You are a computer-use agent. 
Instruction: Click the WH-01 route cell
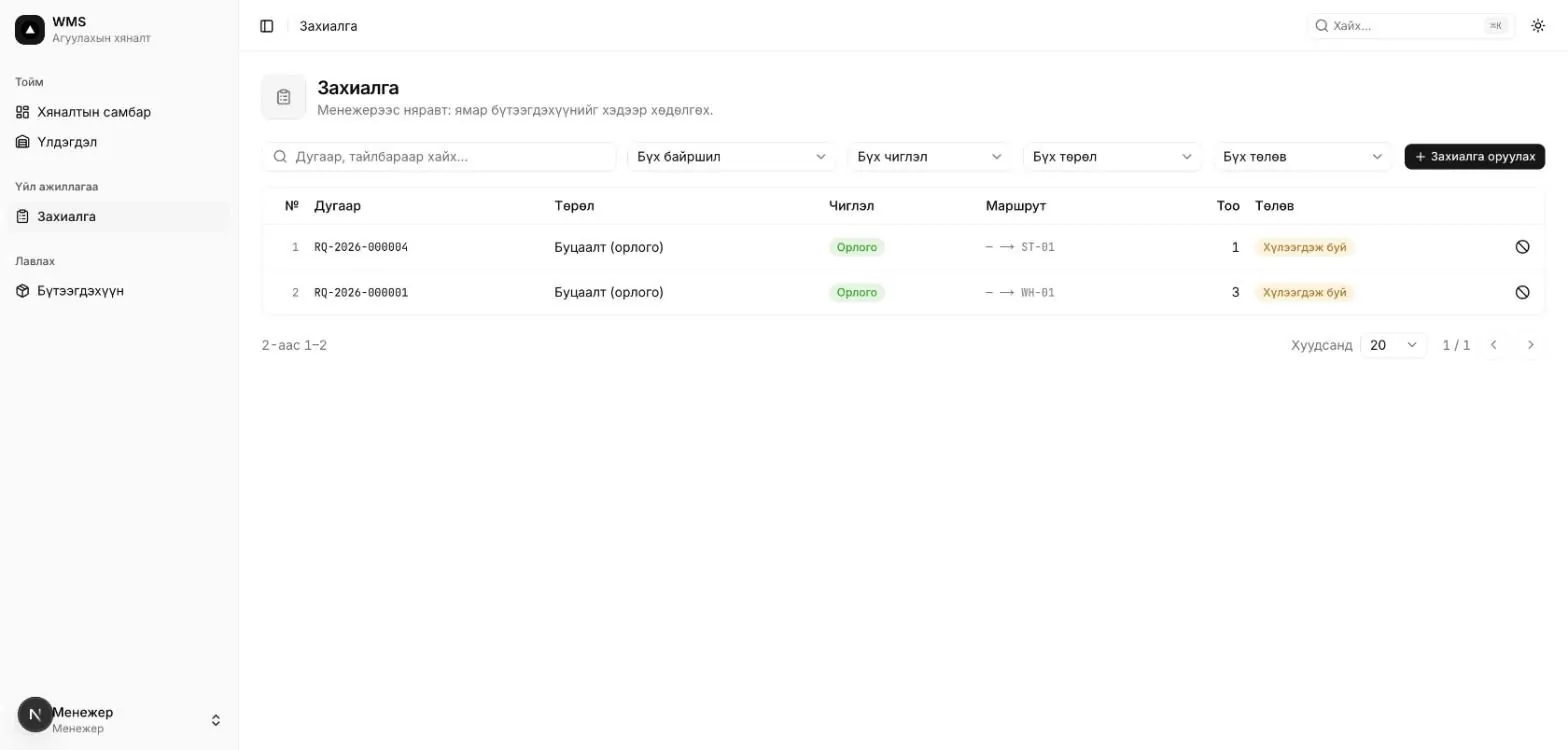coord(1020,293)
